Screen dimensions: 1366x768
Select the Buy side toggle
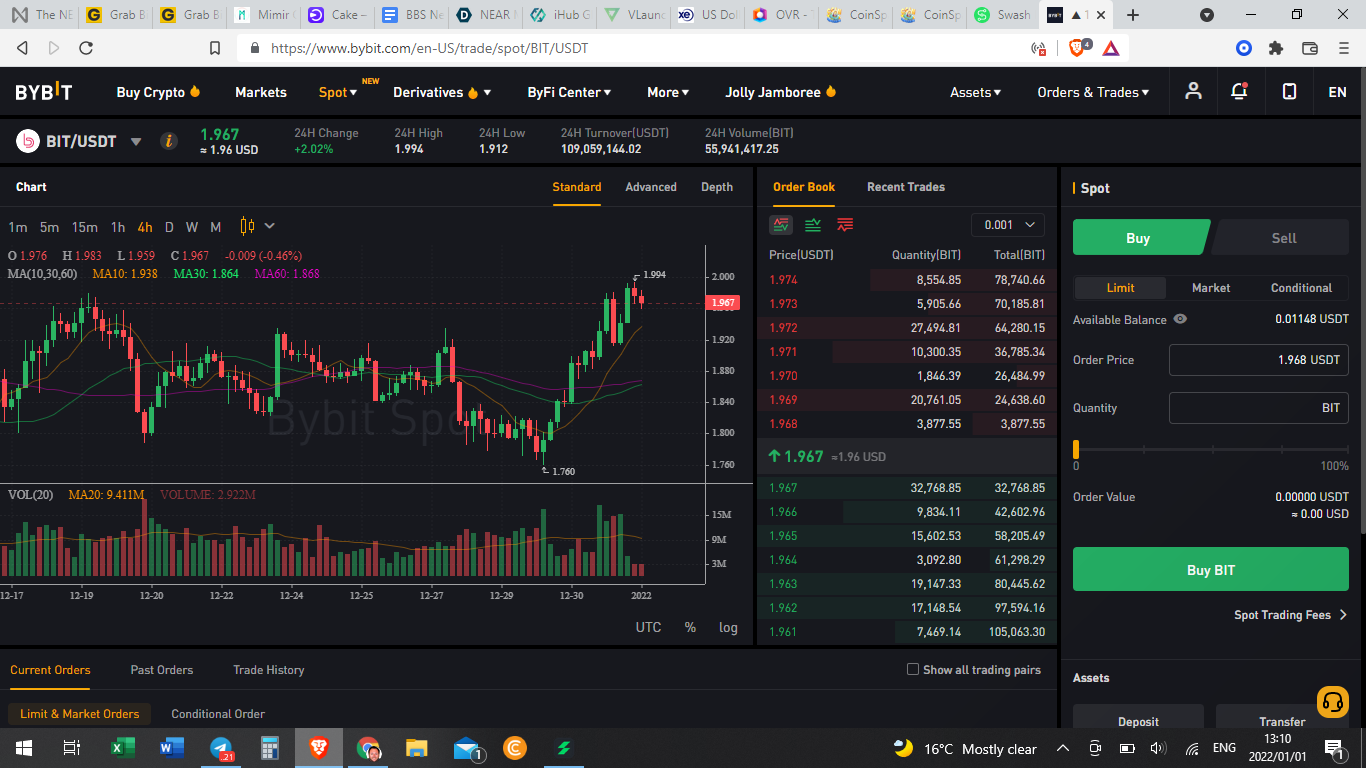coord(1139,238)
